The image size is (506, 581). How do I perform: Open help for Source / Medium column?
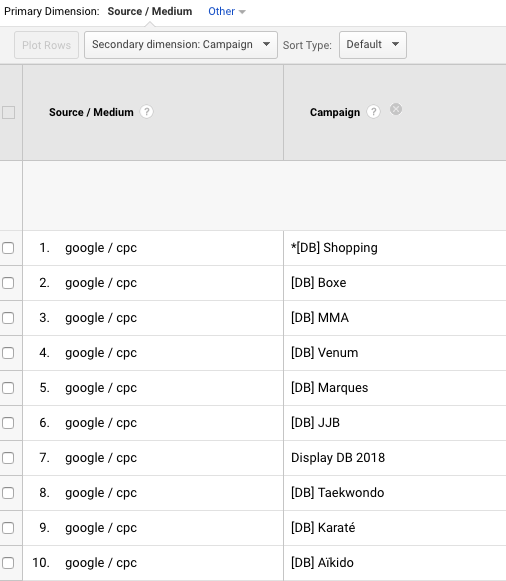coord(146,112)
